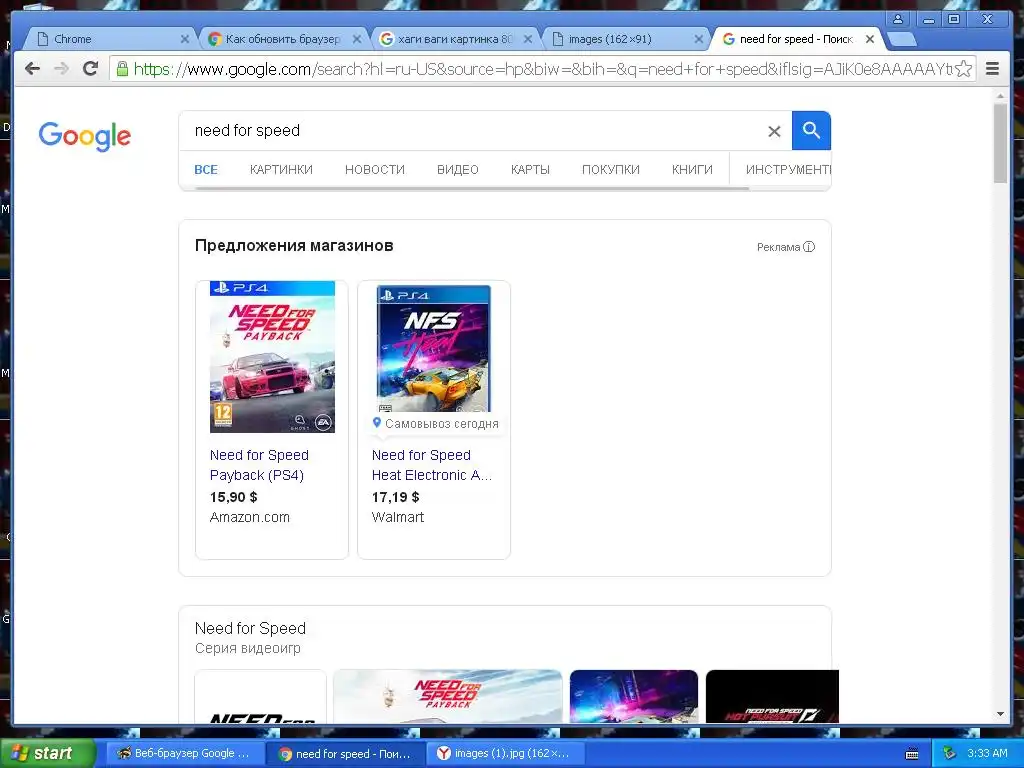Viewport: 1024px width, 768px height.
Task: Reload the page with the refresh icon
Action: [90, 69]
